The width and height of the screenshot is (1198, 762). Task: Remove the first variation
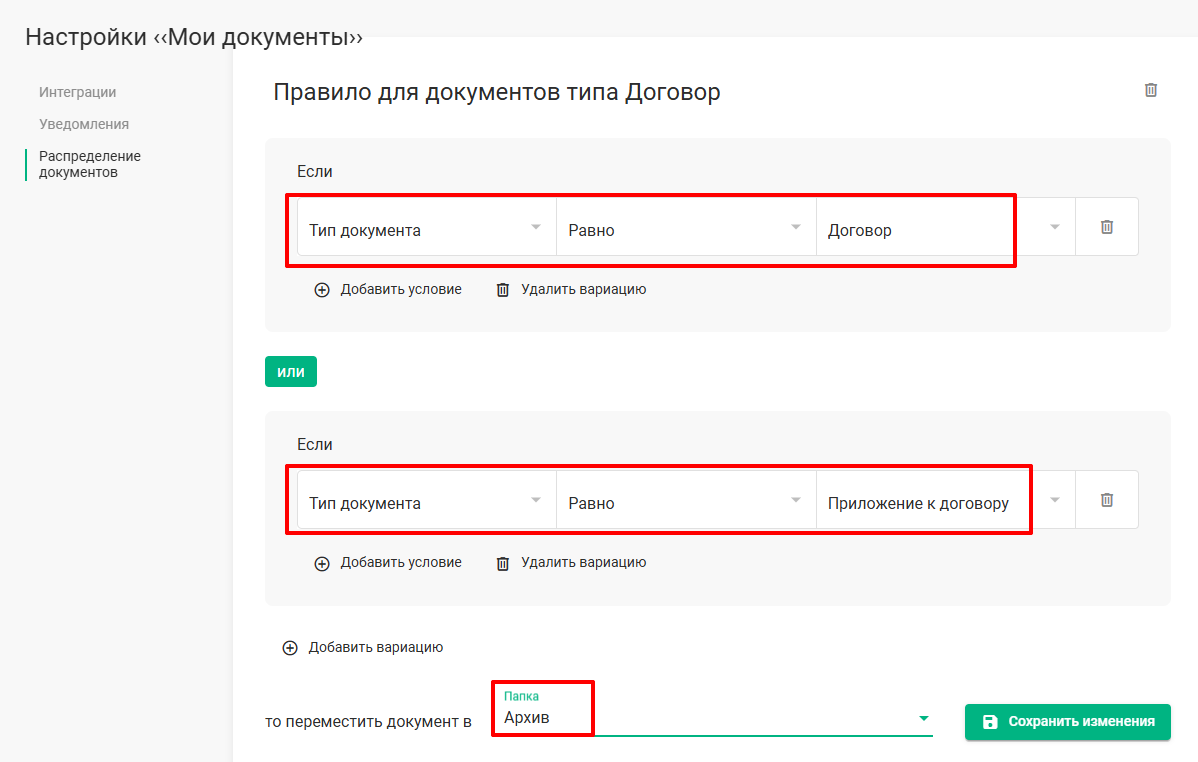coord(571,290)
